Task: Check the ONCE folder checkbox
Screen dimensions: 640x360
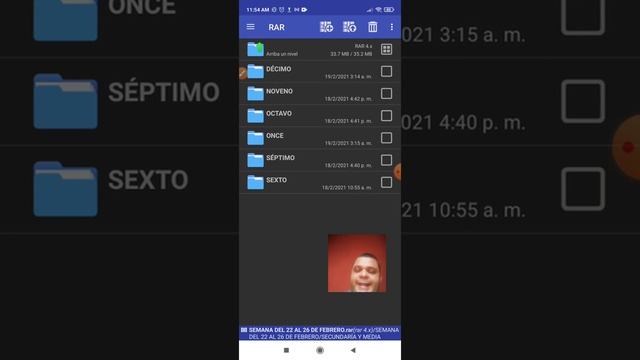Action: coord(386,138)
